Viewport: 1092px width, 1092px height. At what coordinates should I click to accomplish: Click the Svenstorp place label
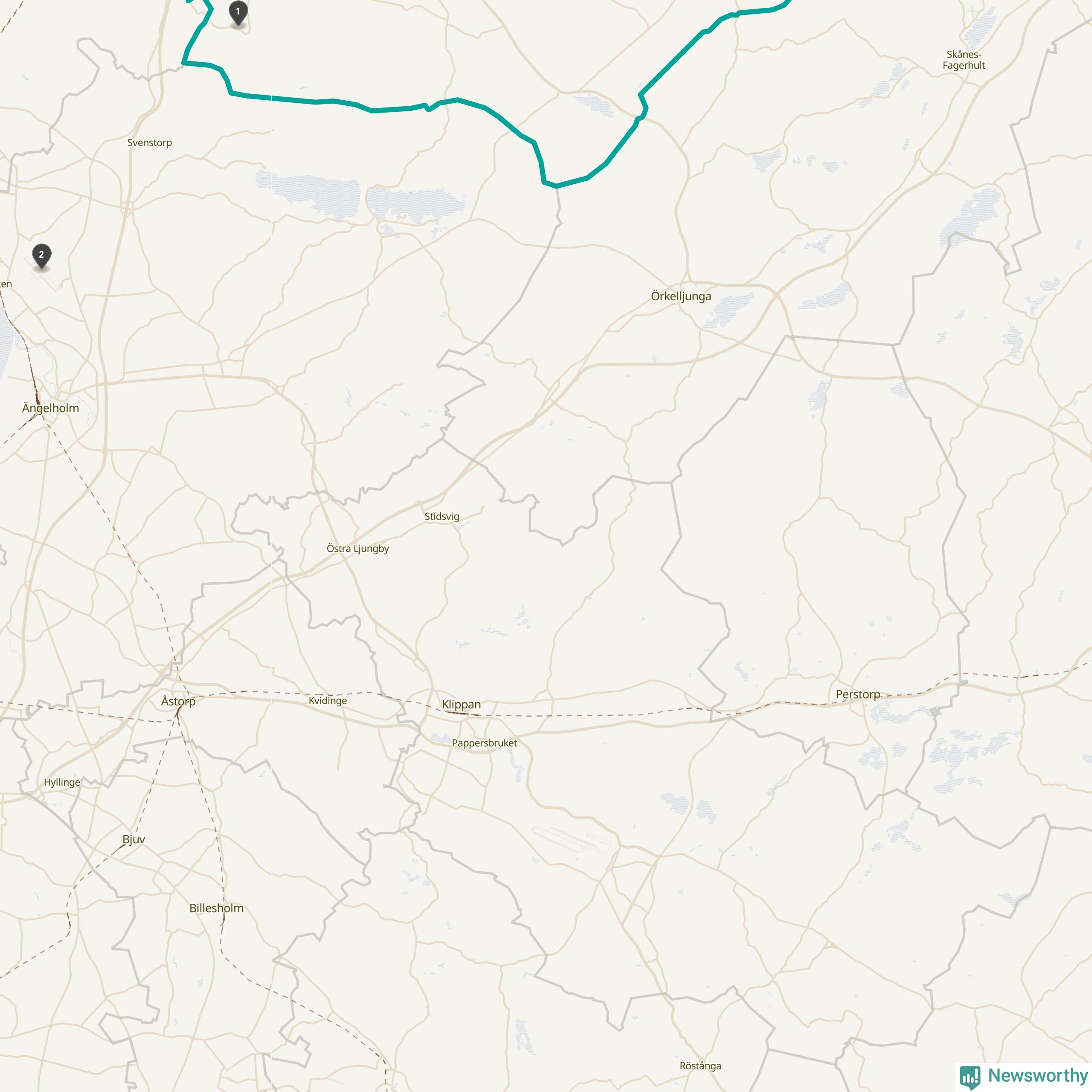(149, 142)
